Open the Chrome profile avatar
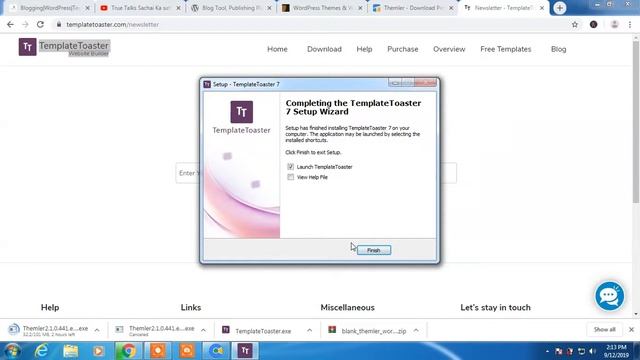This screenshot has width=640, height=360. [x=614, y=24]
